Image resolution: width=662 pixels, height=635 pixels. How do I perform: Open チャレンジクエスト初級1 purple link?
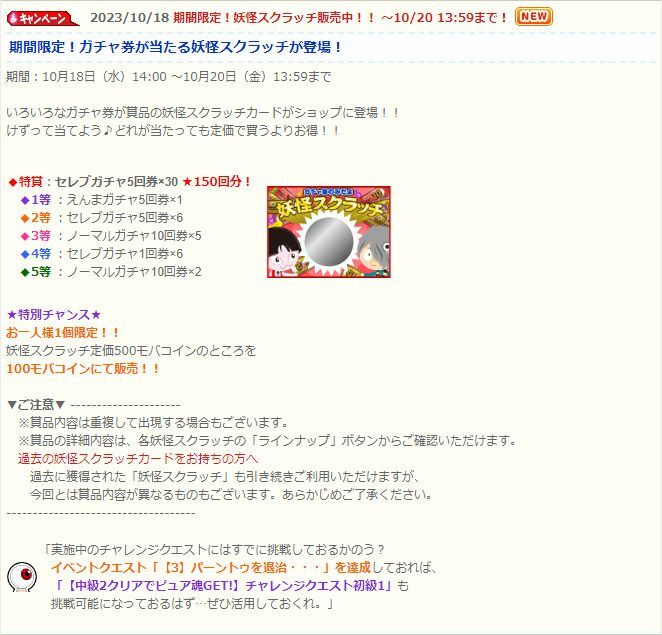tap(226, 586)
